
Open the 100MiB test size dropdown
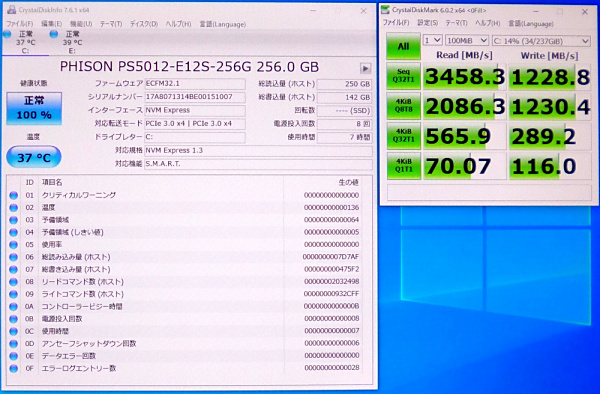(467, 40)
